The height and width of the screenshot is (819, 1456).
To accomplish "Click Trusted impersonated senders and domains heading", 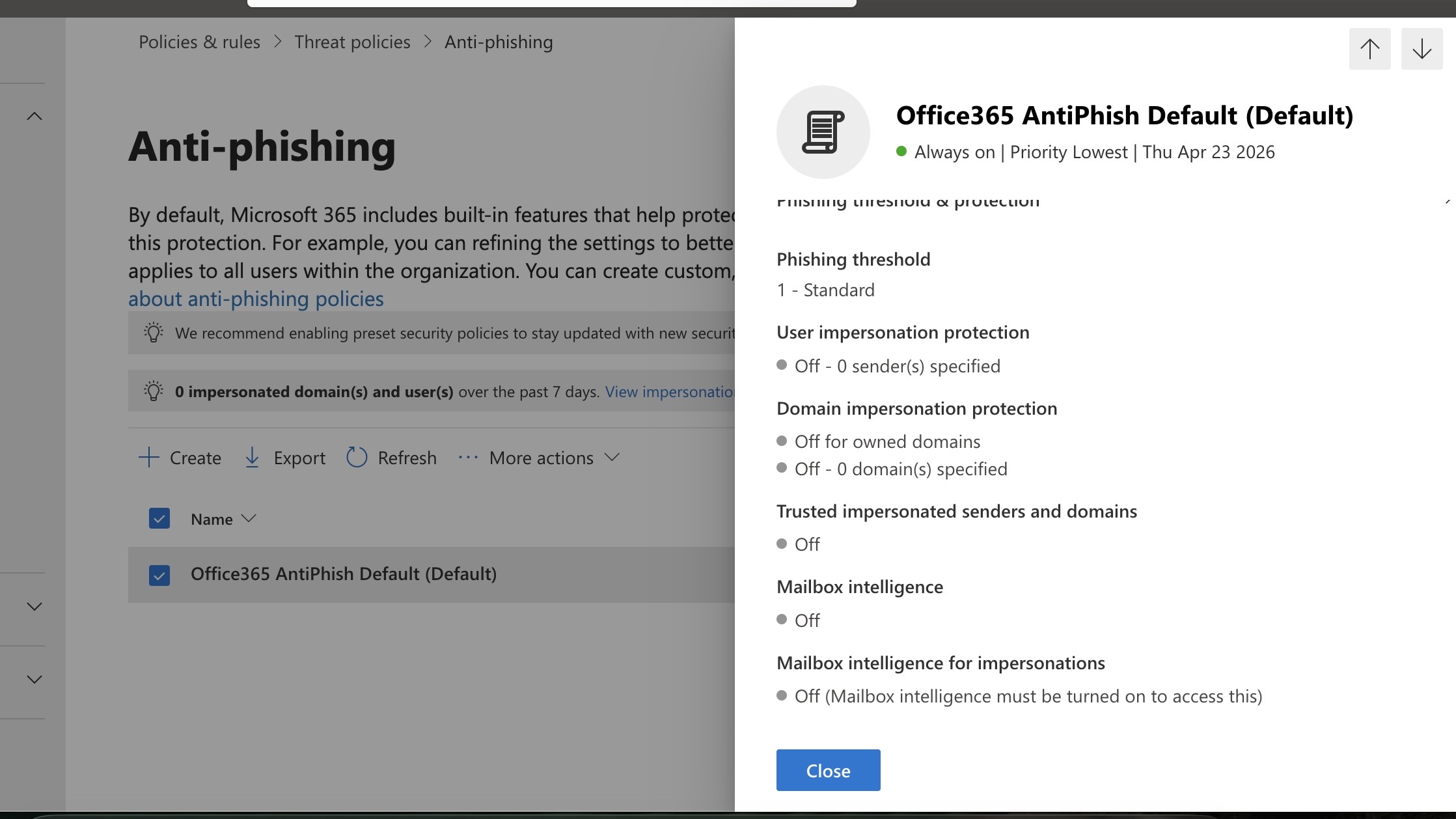I will [957, 511].
